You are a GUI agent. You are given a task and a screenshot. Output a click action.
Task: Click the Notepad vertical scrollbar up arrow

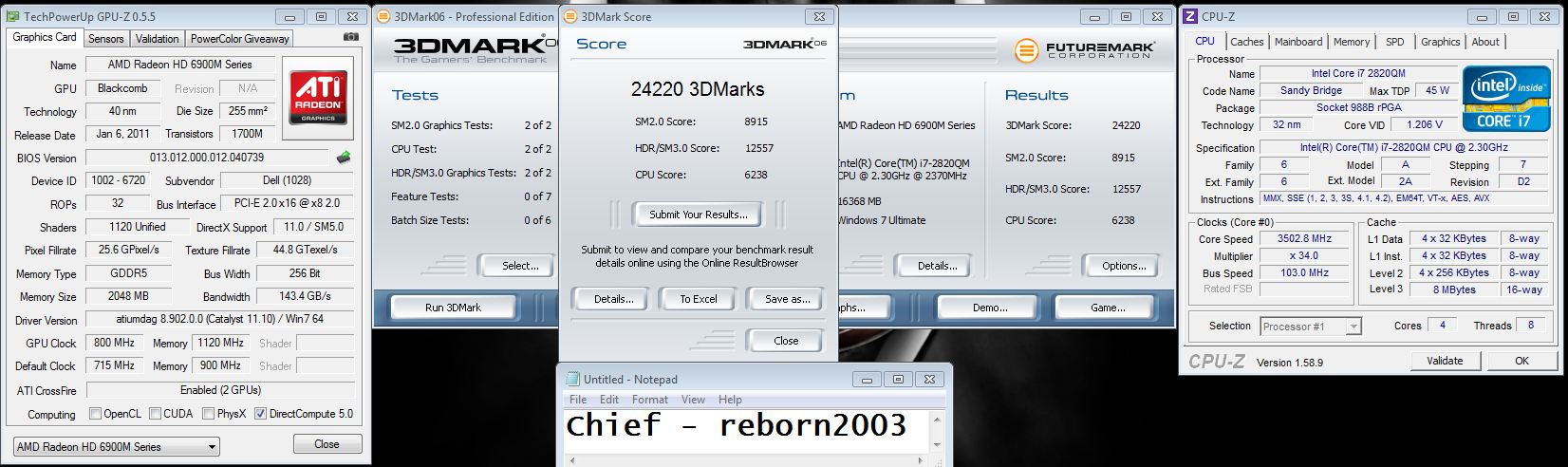click(x=938, y=419)
